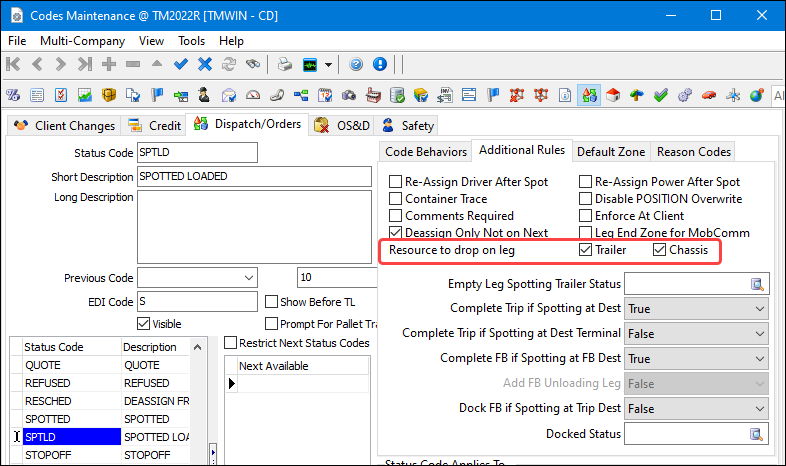Select the Default Zone tab
The height and width of the screenshot is (466, 786).
pos(611,152)
